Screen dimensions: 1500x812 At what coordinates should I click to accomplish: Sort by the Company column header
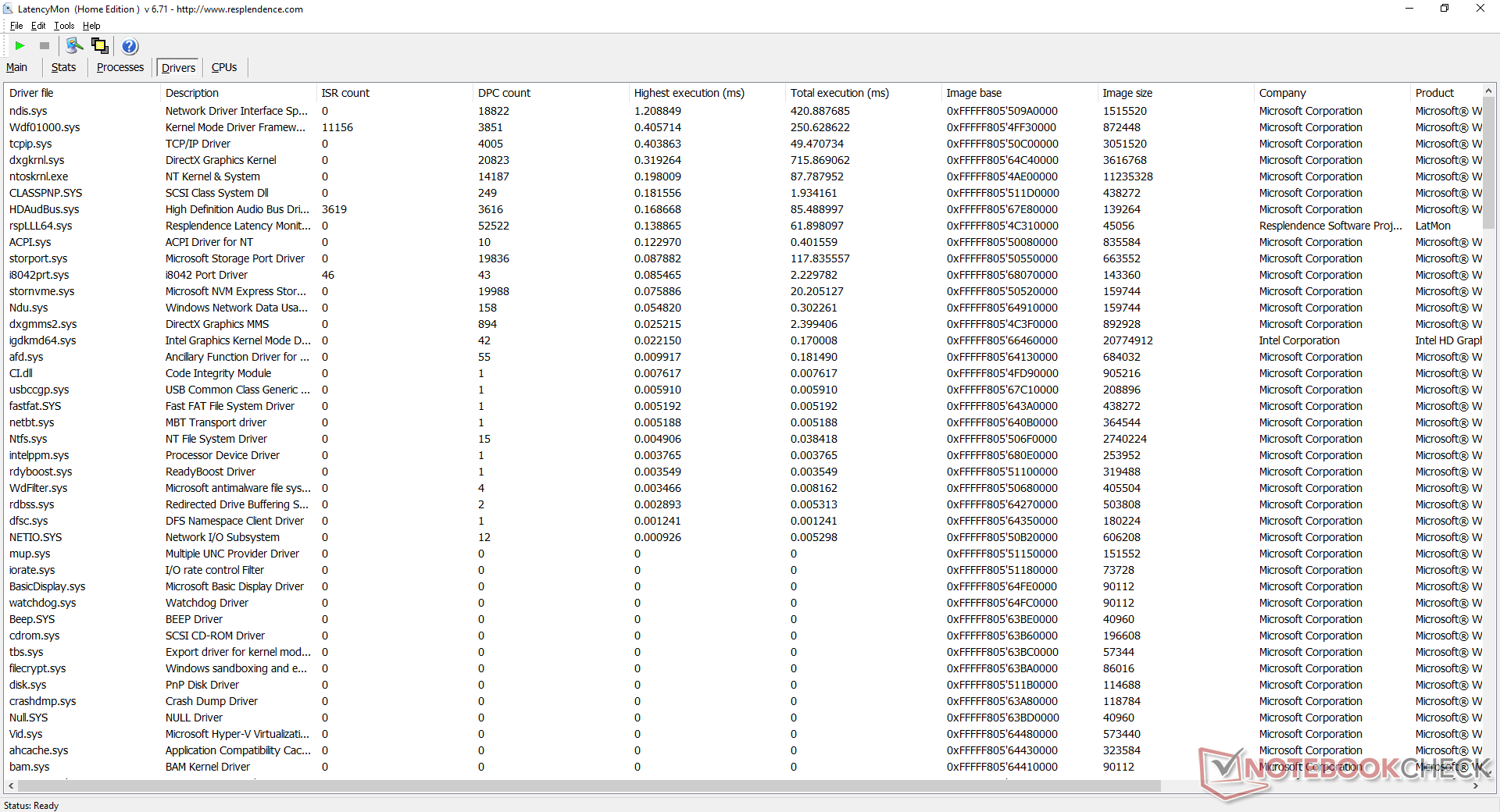1332,93
